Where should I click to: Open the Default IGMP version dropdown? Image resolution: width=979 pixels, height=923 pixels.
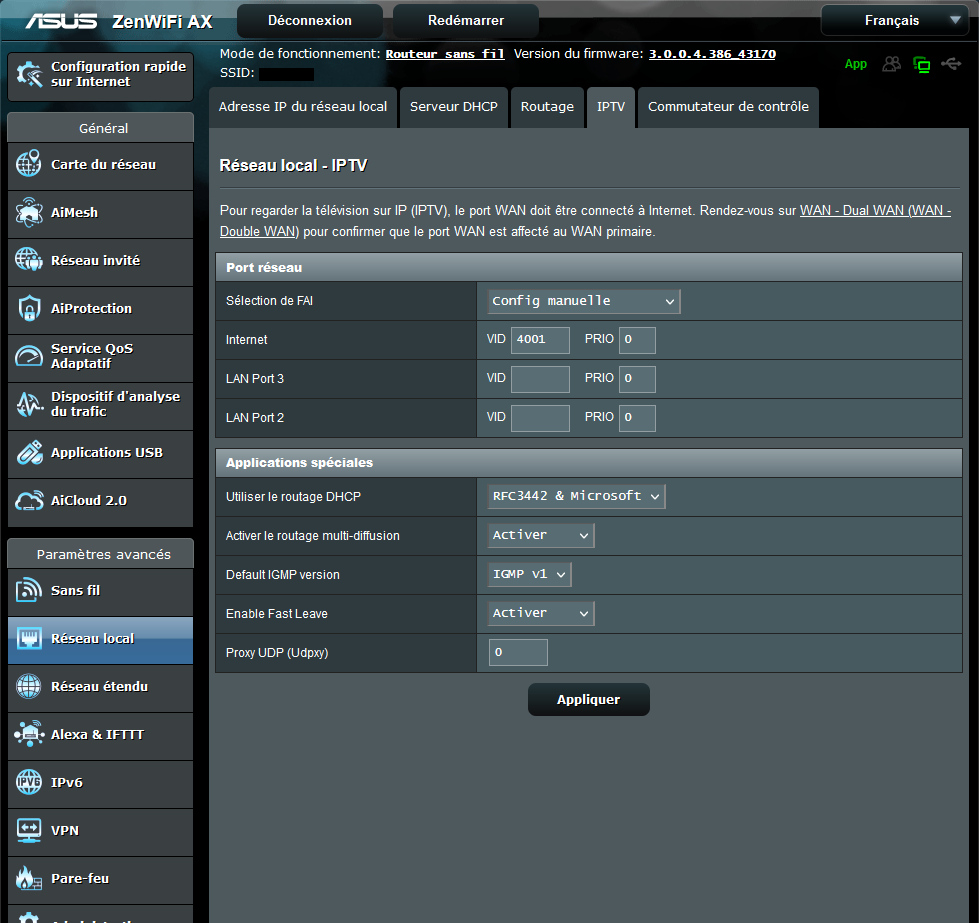[x=529, y=575]
